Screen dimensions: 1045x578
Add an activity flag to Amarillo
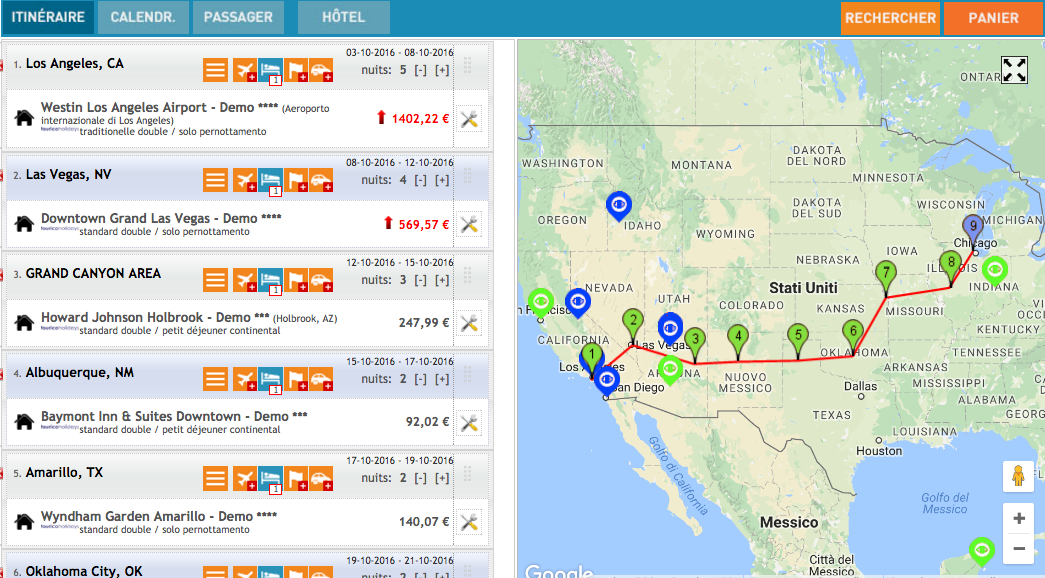tap(296, 478)
